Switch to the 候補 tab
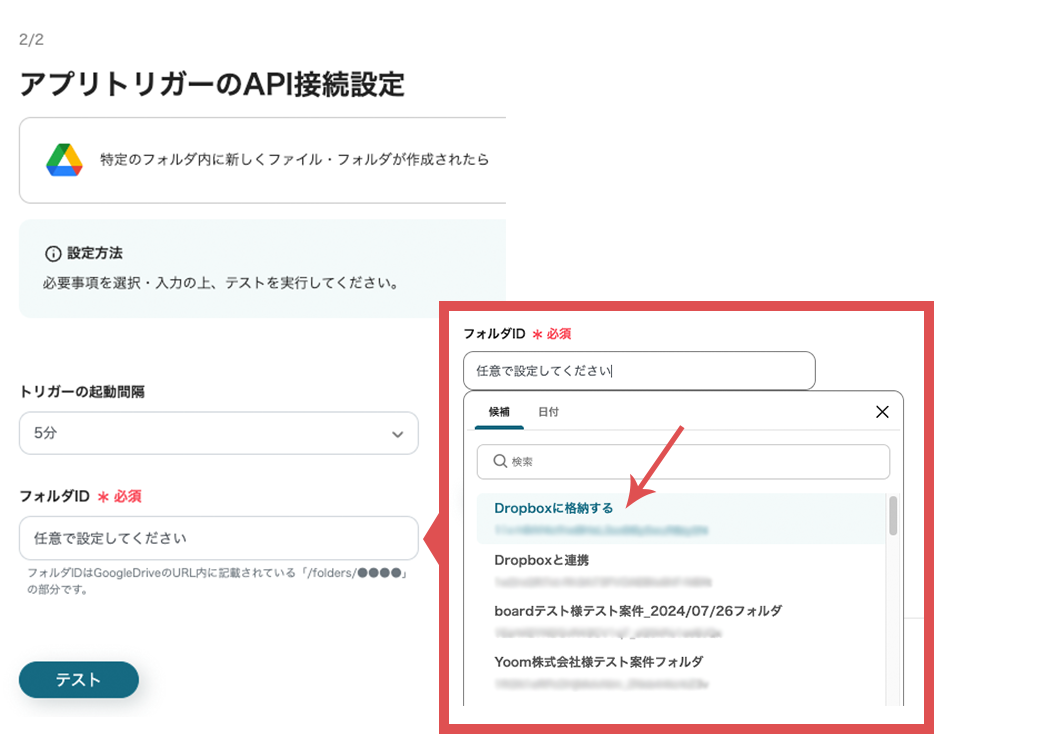 499,412
